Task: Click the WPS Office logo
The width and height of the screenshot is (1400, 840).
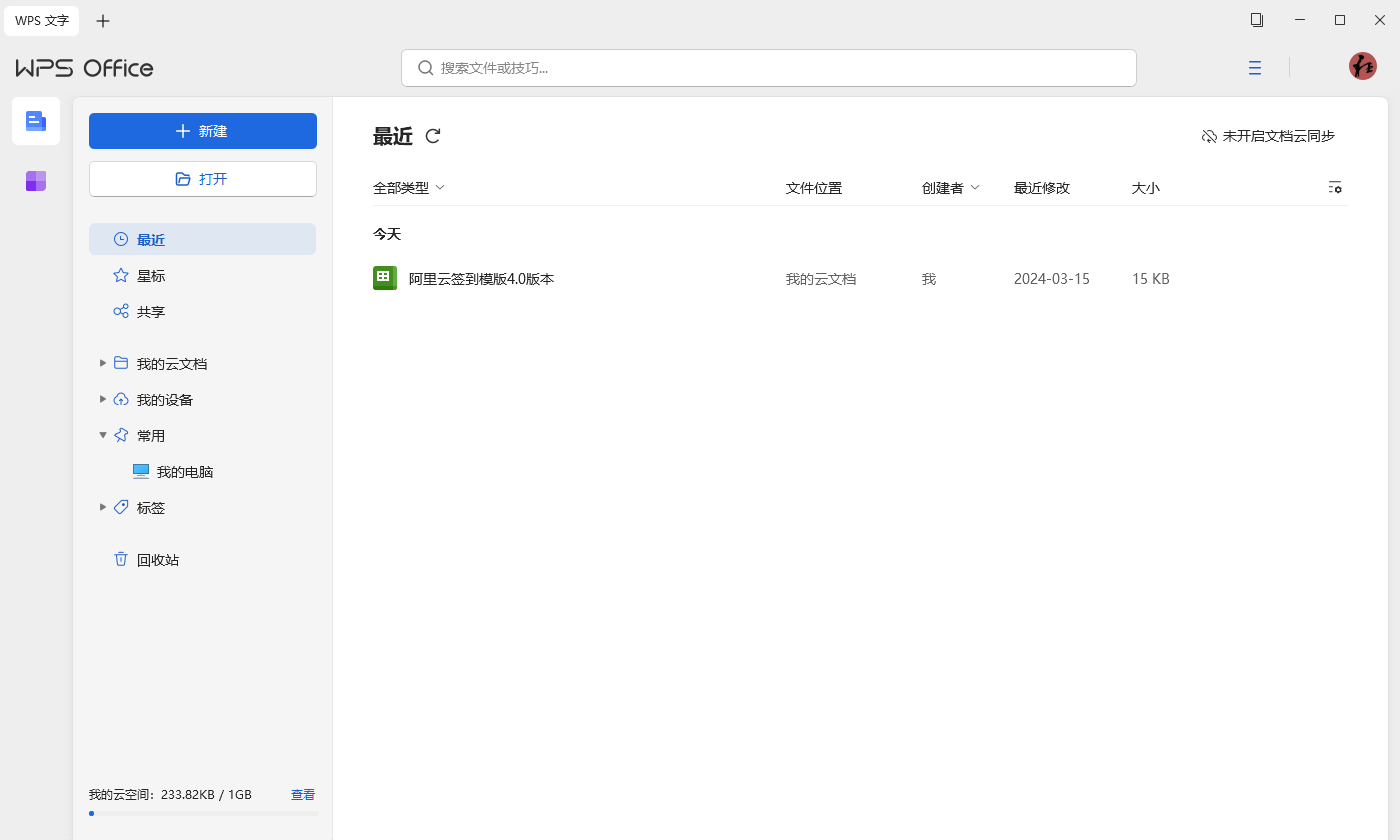Action: (85, 68)
